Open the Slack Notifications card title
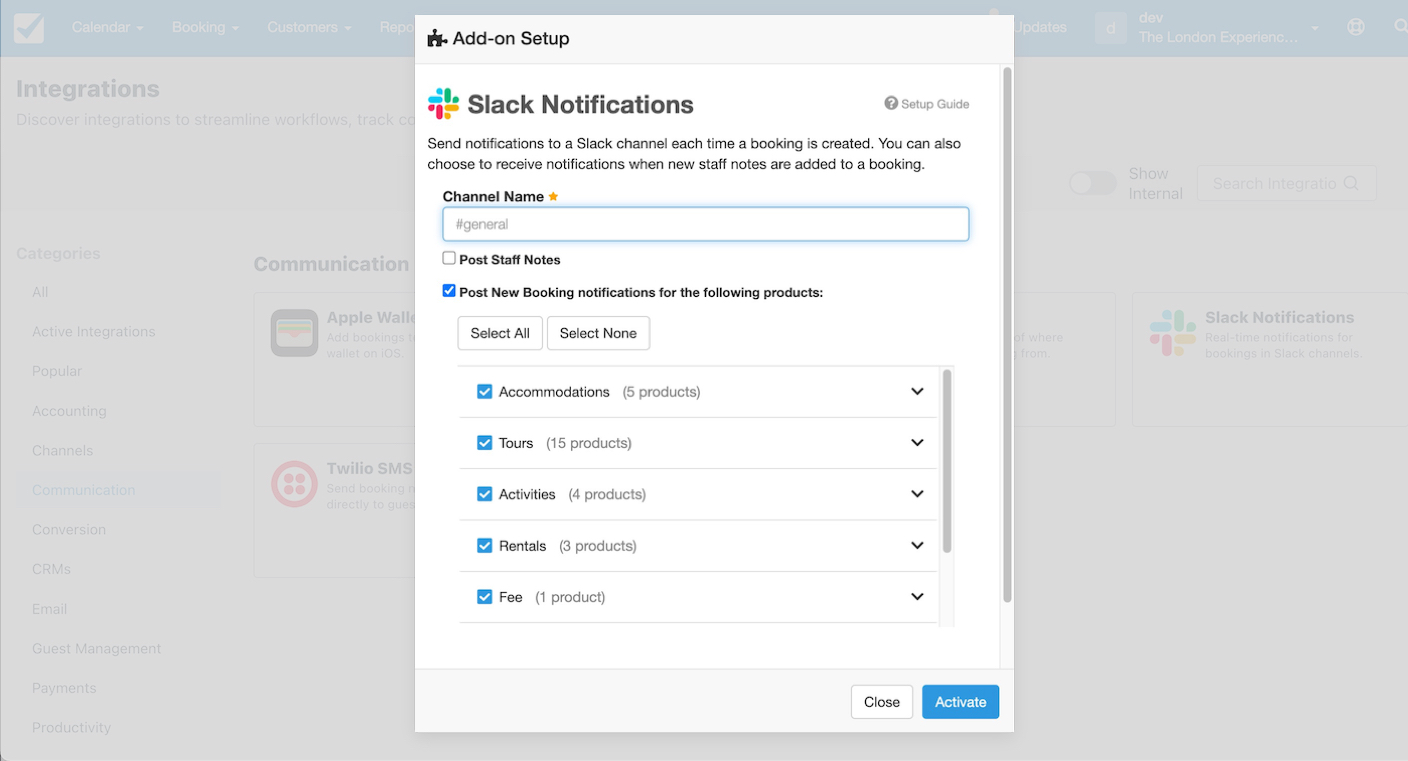This screenshot has width=1408, height=761. (x=1279, y=318)
